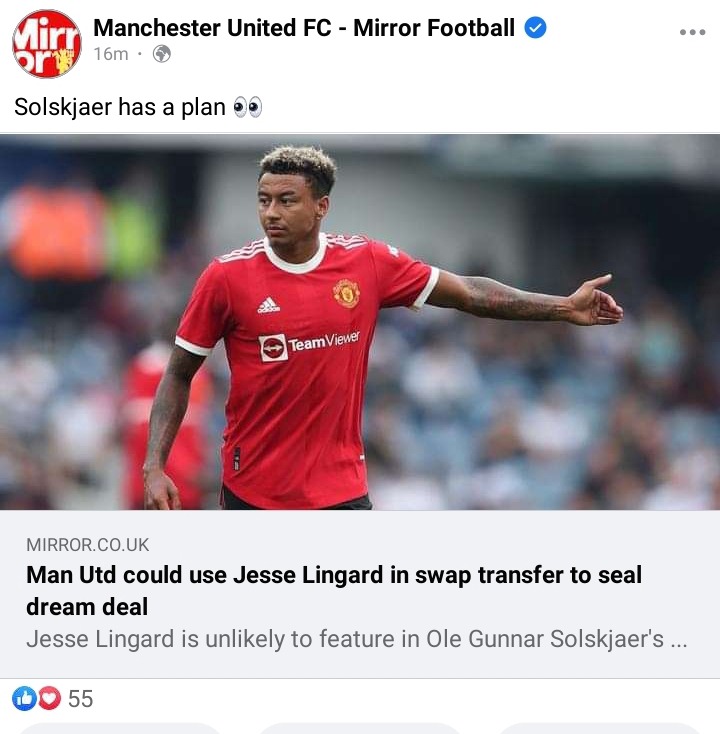Open the post options three-dot menu

point(692,32)
